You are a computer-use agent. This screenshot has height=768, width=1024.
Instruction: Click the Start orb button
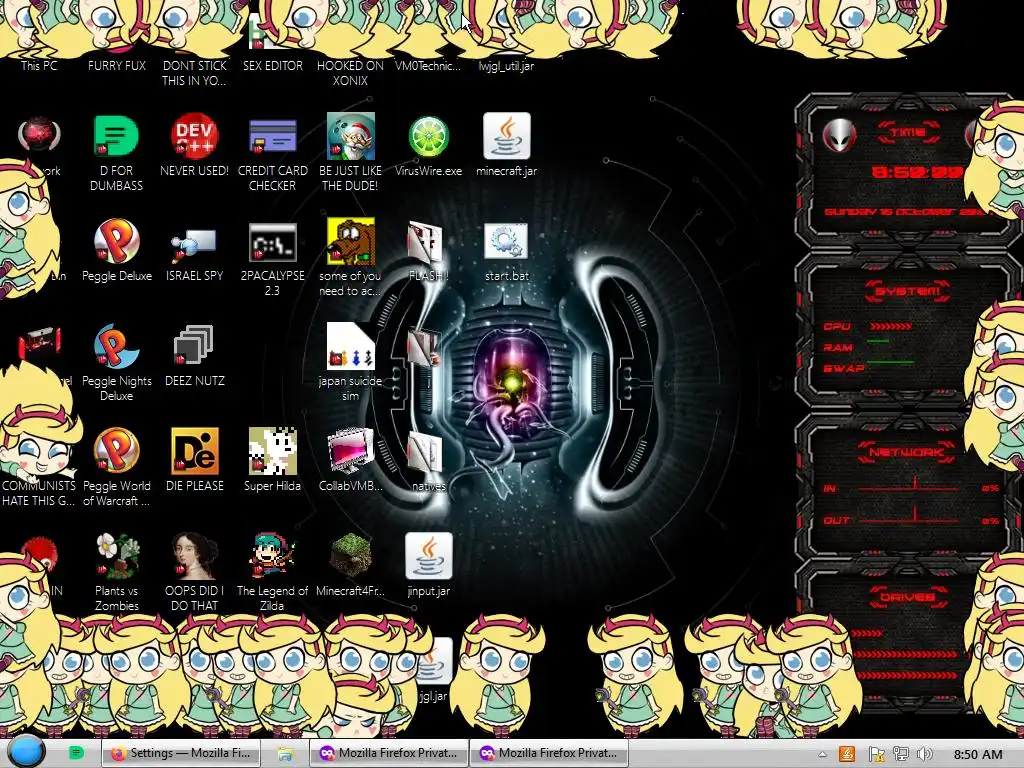tap(26, 752)
